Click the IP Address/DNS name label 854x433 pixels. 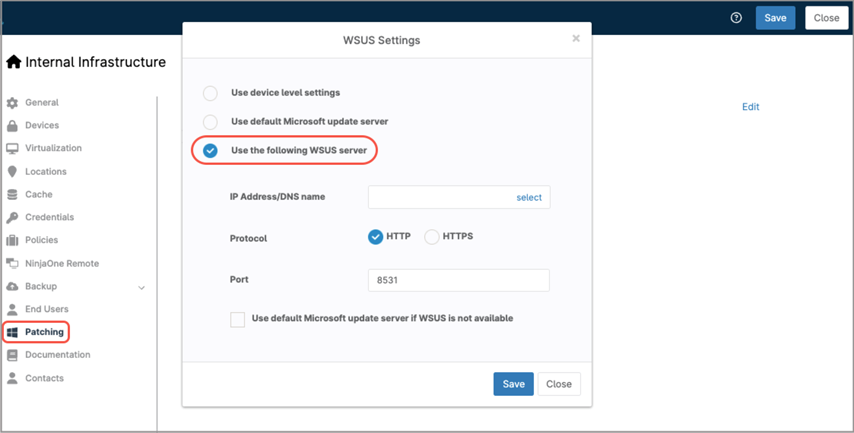point(277,197)
